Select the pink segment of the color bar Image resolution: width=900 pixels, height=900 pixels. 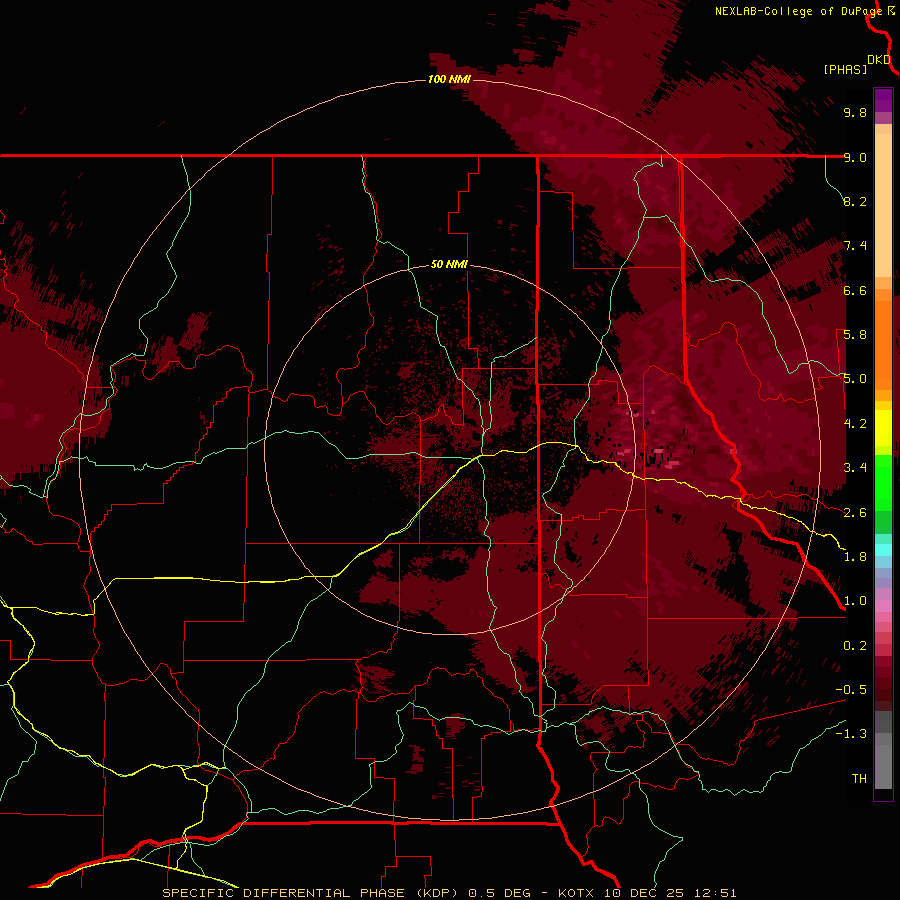click(883, 606)
